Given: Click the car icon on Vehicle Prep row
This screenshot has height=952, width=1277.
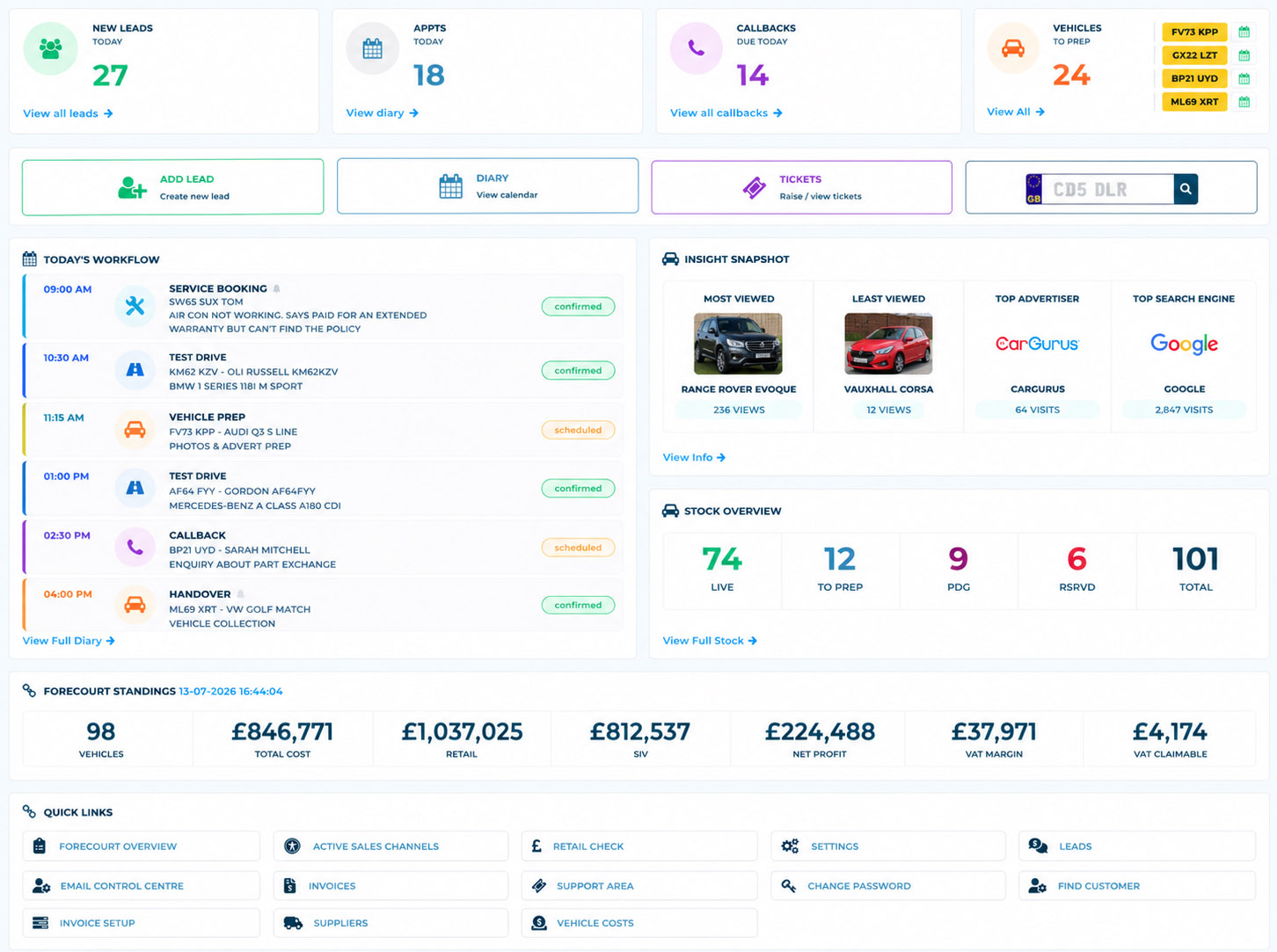Looking at the screenshot, I should click(x=135, y=430).
